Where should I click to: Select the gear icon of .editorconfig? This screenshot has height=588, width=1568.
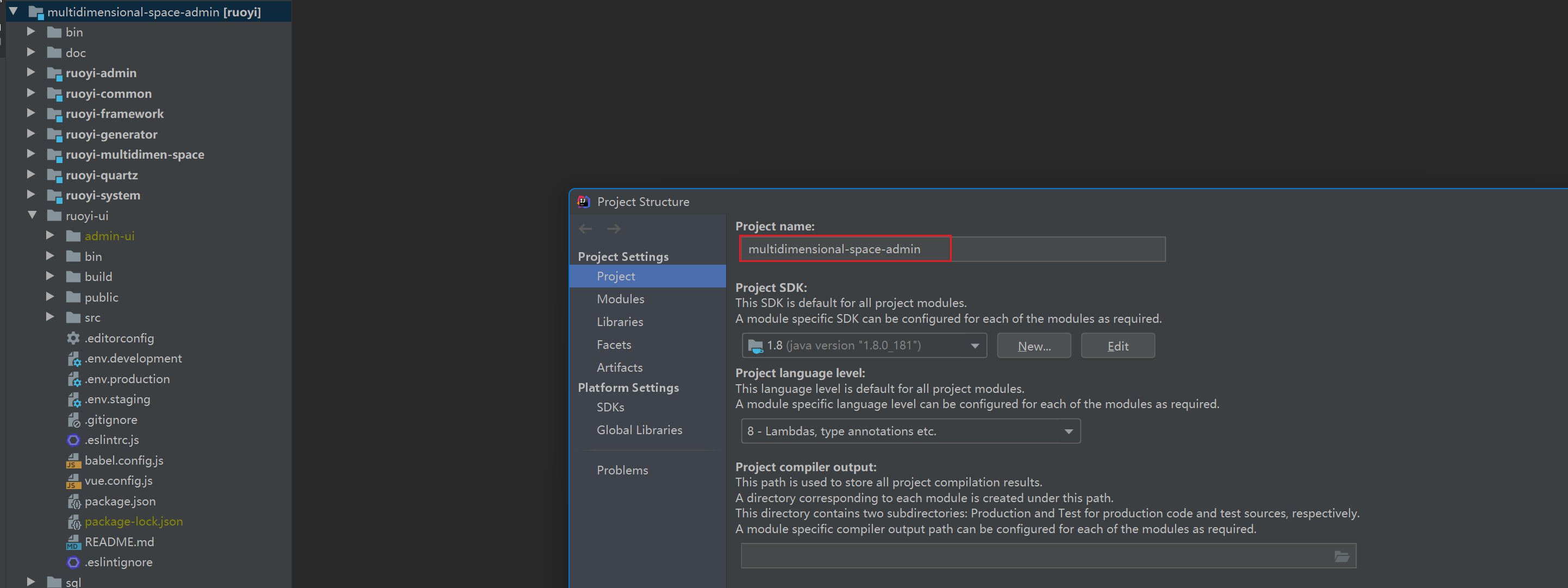click(x=73, y=338)
